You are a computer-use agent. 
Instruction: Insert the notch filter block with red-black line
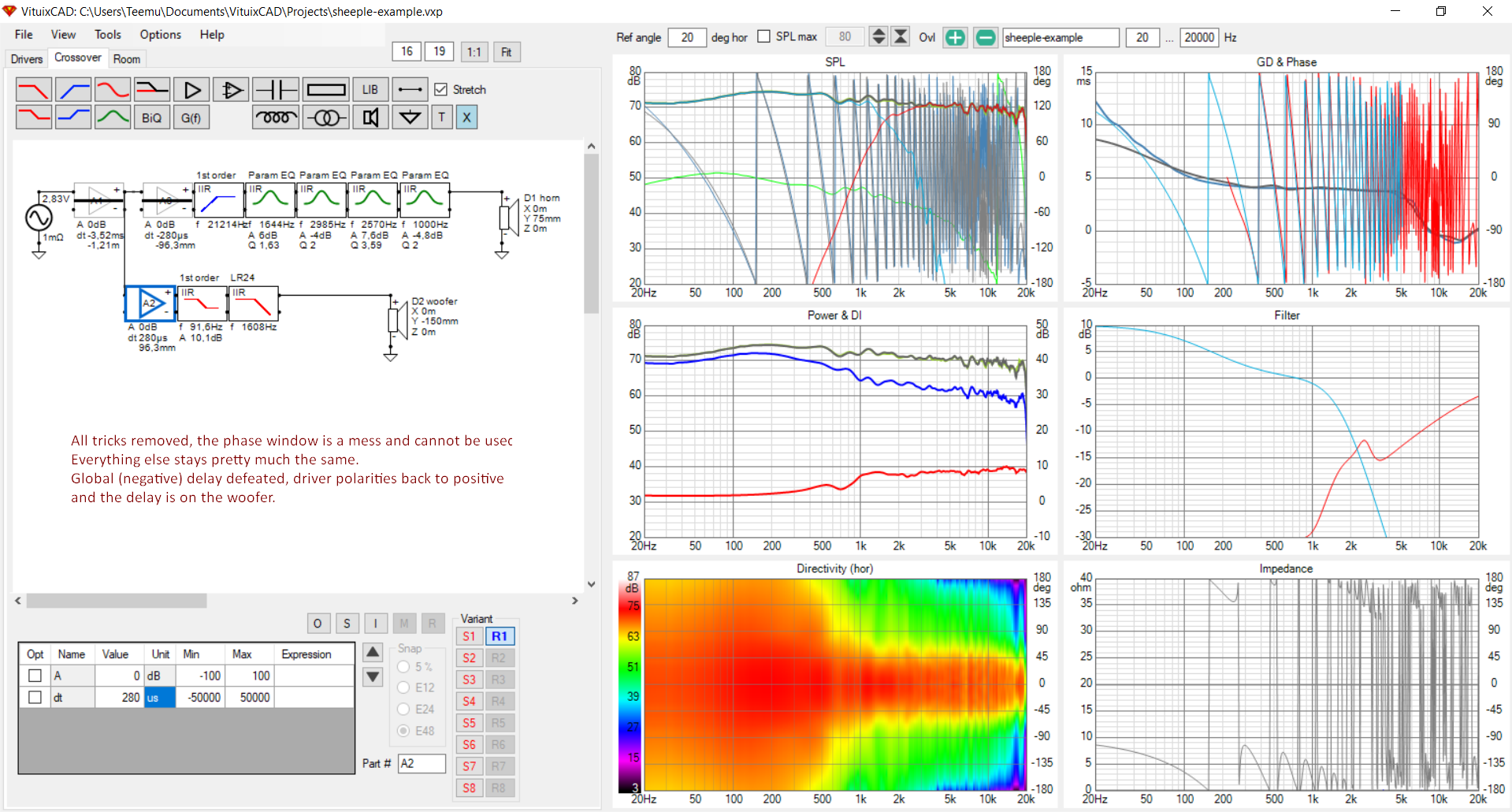pyautogui.click(x=152, y=90)
